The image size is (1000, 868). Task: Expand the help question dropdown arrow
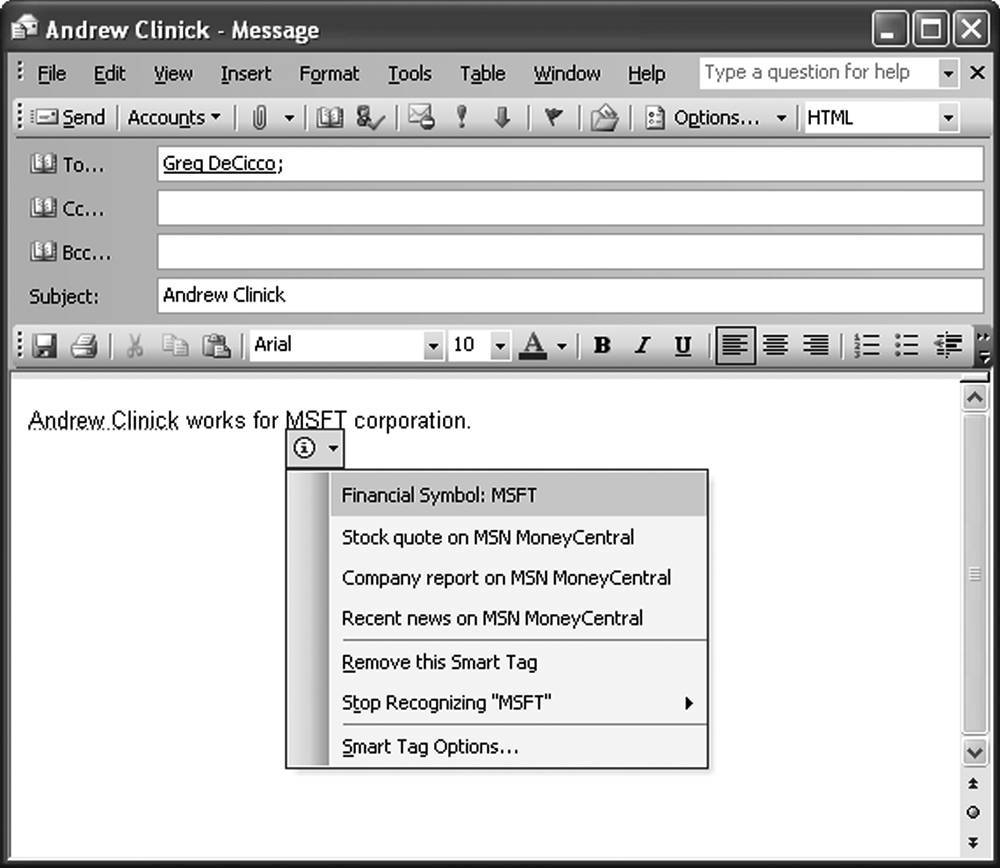(x=949, y=73)
